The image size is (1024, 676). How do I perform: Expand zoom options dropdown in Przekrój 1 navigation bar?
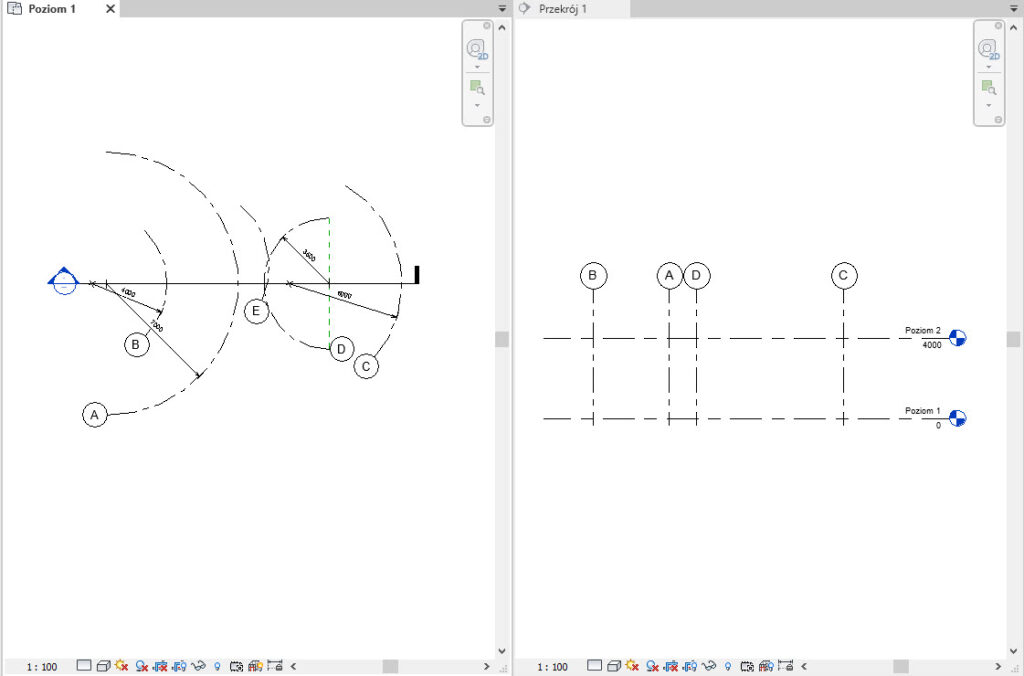[x=988, y=105]
